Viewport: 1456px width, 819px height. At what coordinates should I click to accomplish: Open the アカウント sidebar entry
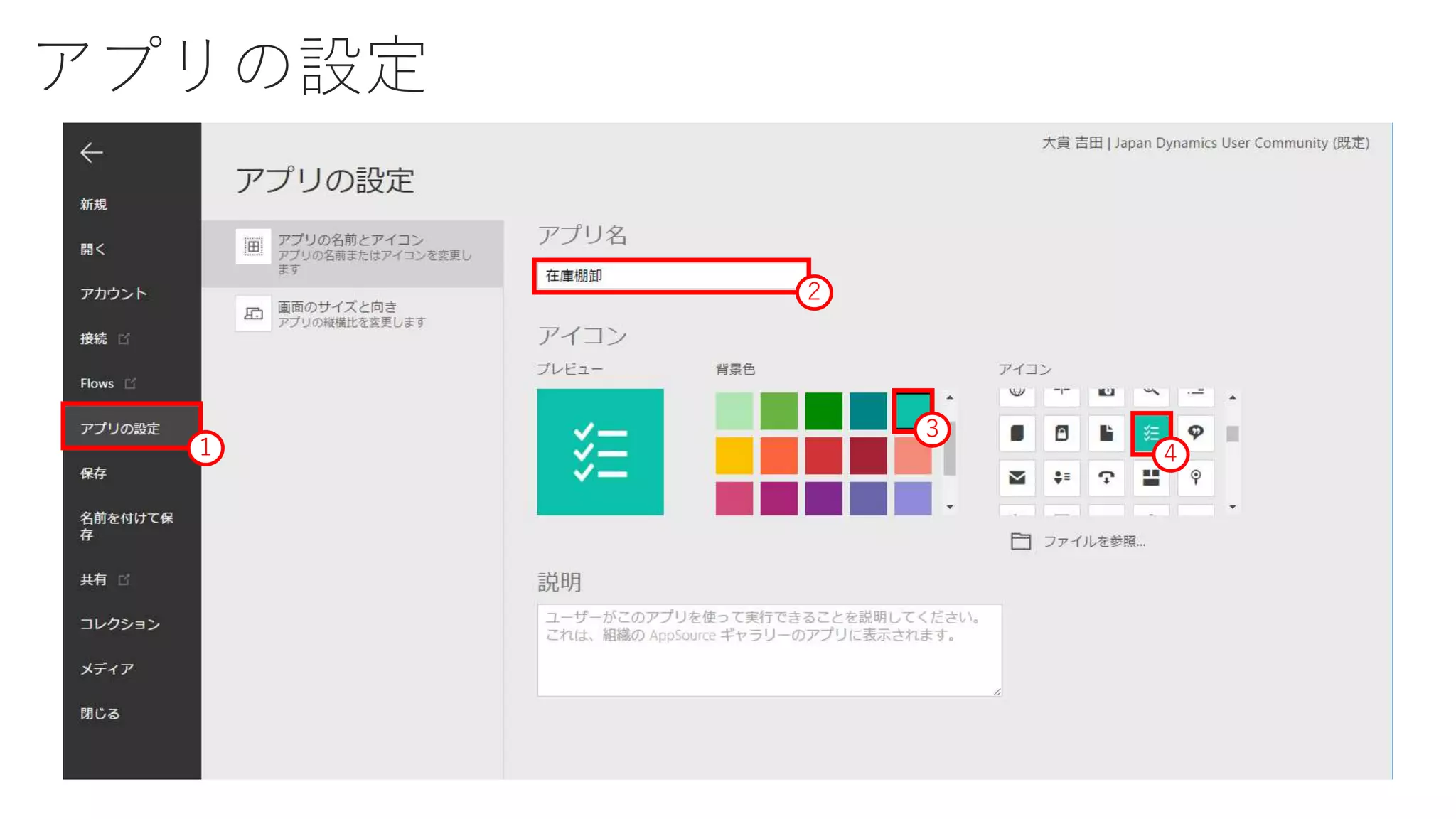pos(113,294)
